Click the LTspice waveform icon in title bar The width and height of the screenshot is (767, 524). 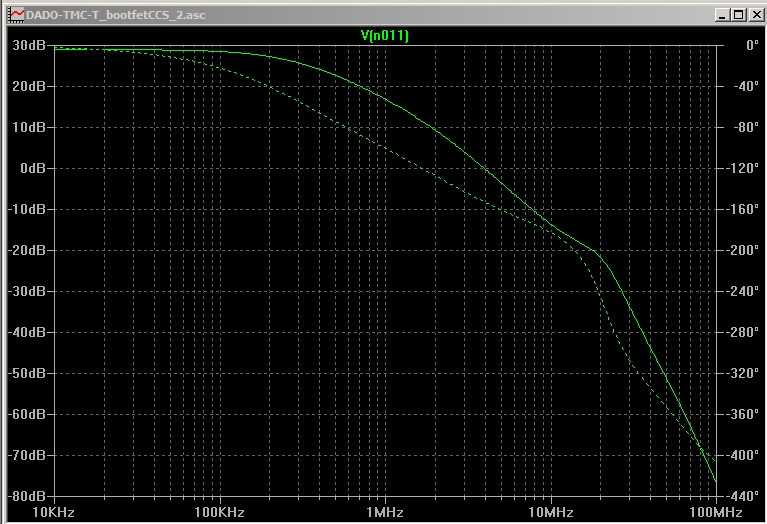click(16, 15)
